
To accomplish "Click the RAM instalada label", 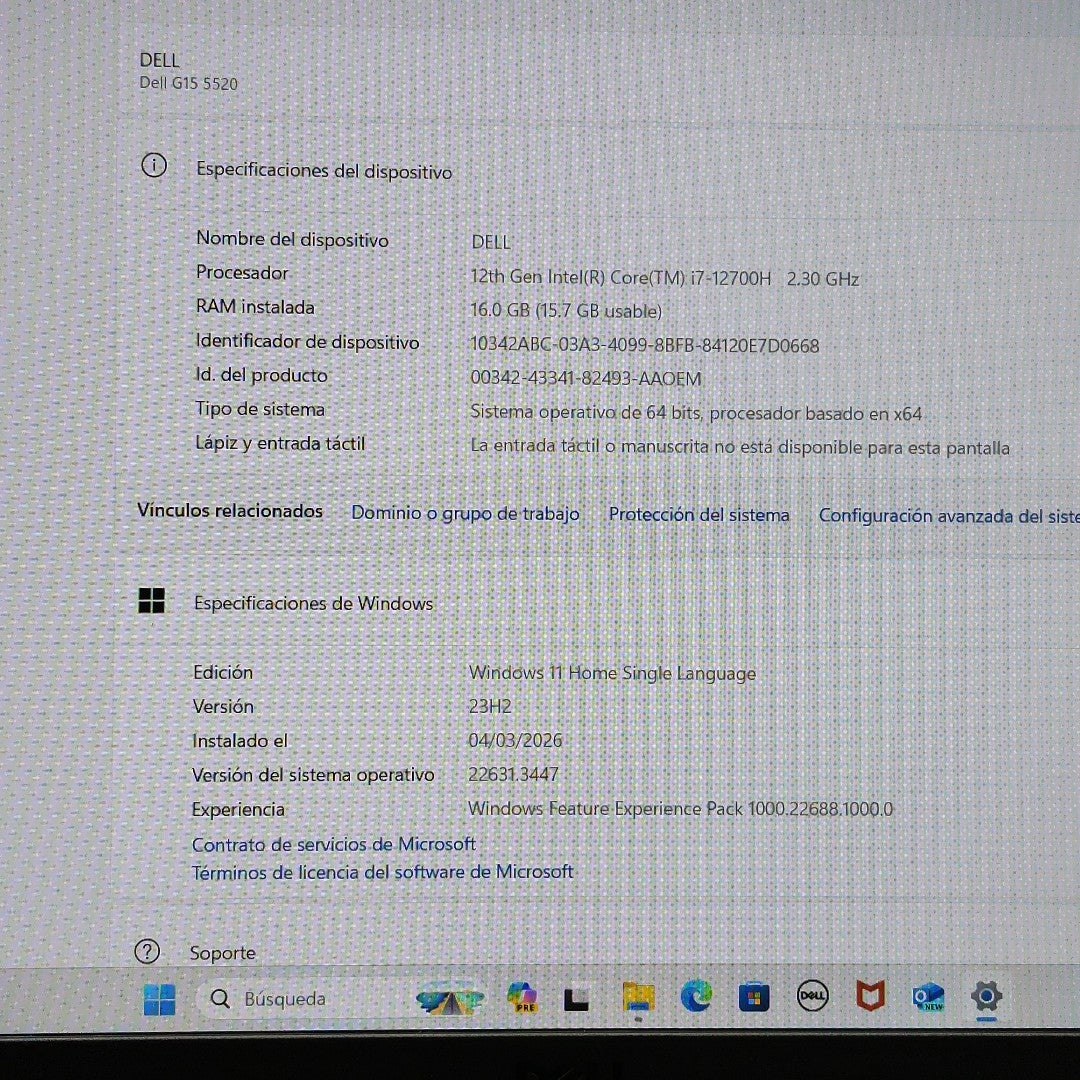I will [x=255, y=307].
